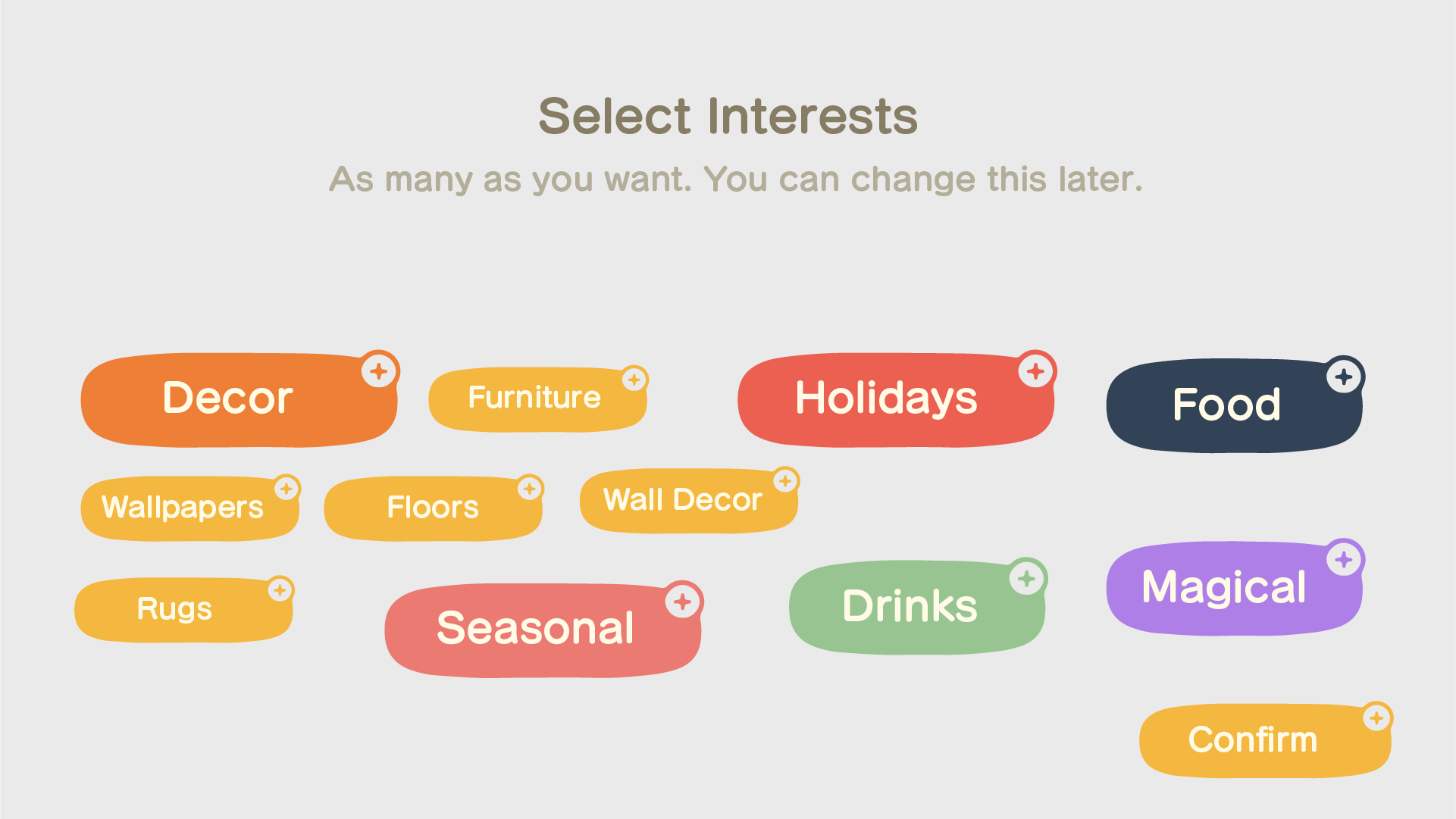The width and height of the screenshot is (1456, 819).
Task: Click the plus icon on Magical chip
Action: coord(1345,560)
